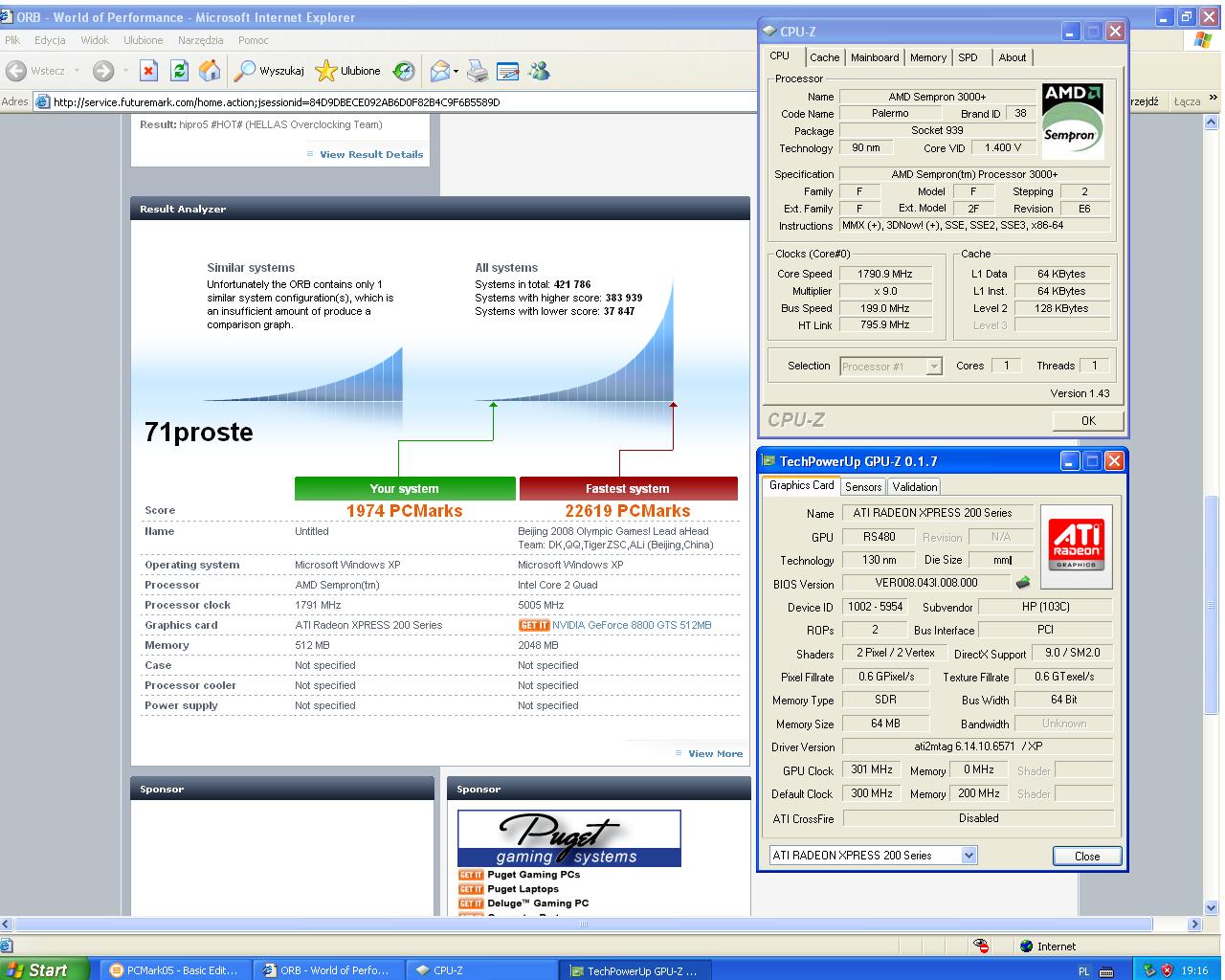Click the Print printer icon
1225x980 pixels.
click(x=478, y=71)
